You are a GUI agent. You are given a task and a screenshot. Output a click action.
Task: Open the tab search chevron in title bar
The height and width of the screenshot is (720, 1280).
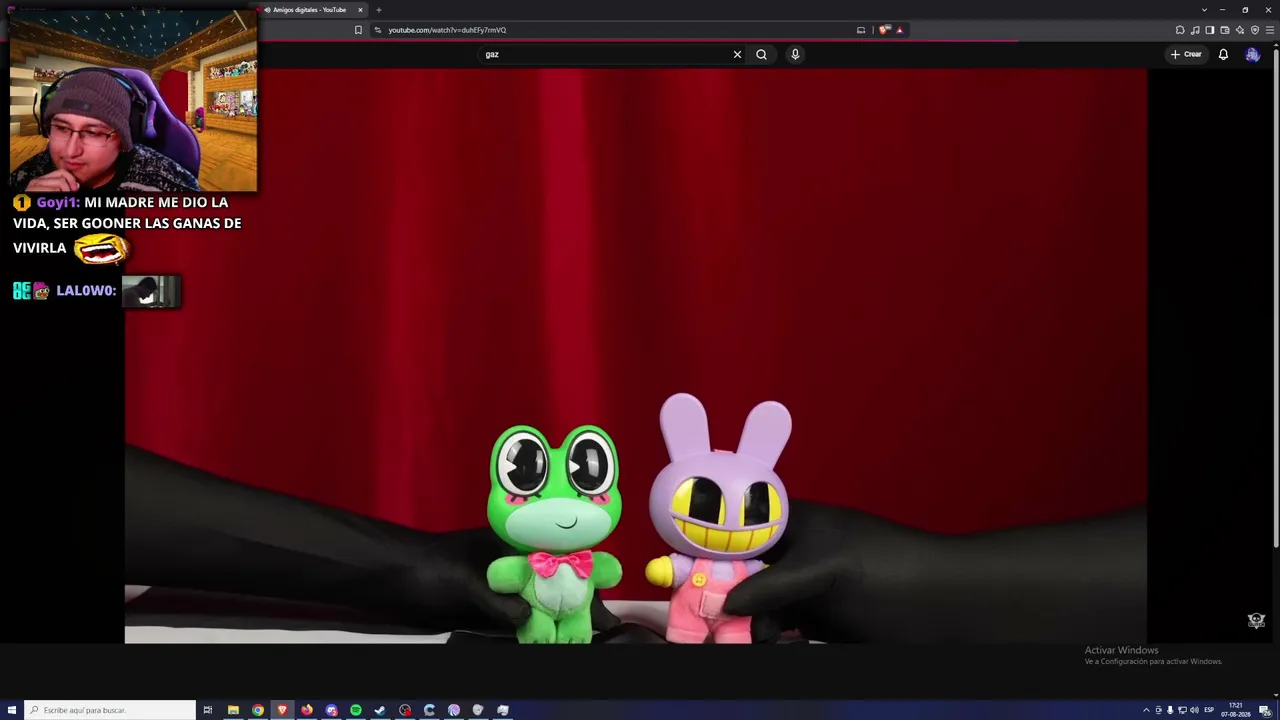(1204, 10)
